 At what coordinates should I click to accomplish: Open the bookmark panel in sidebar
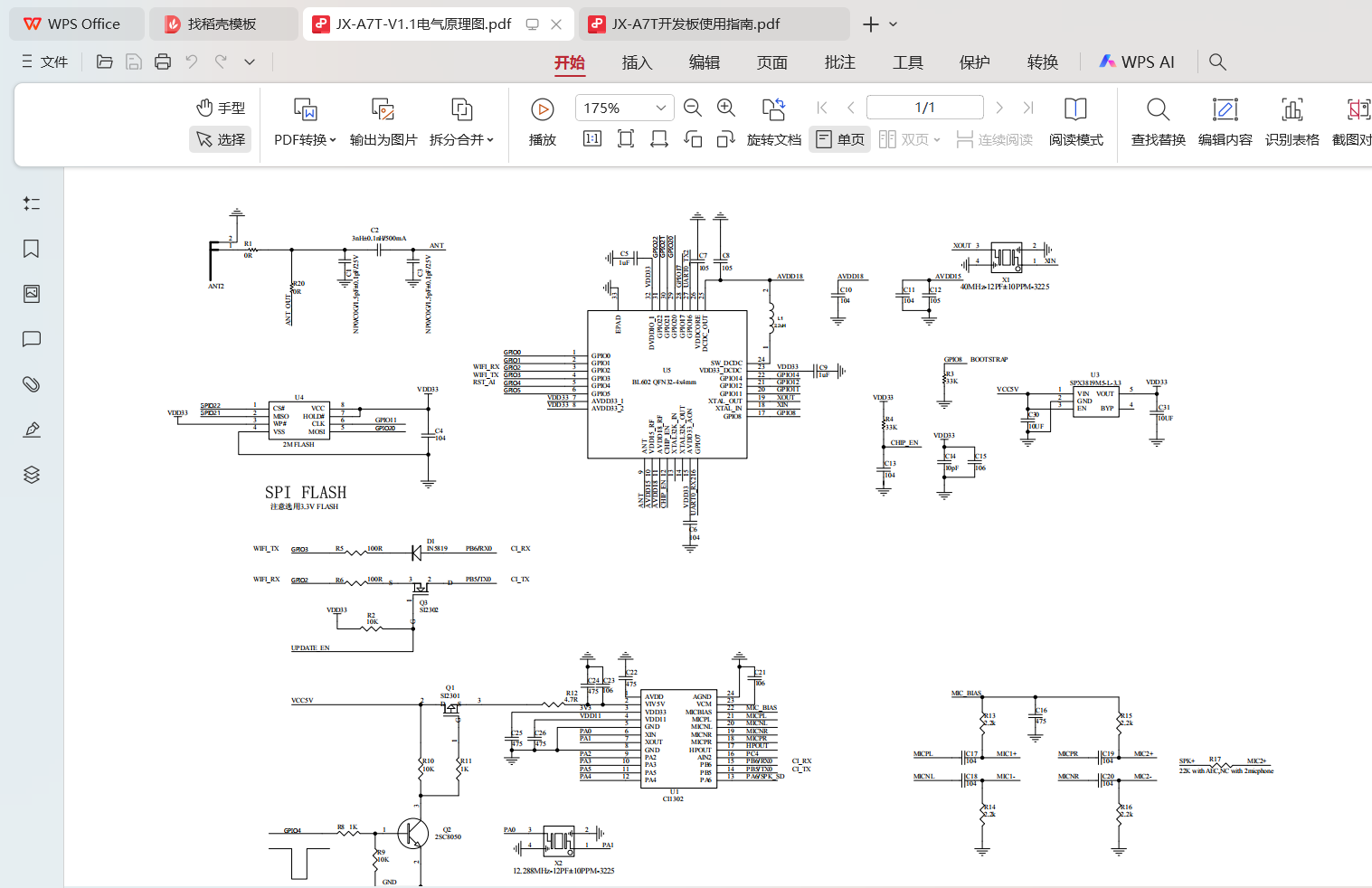pyautogui.click(x=32, y=249)
